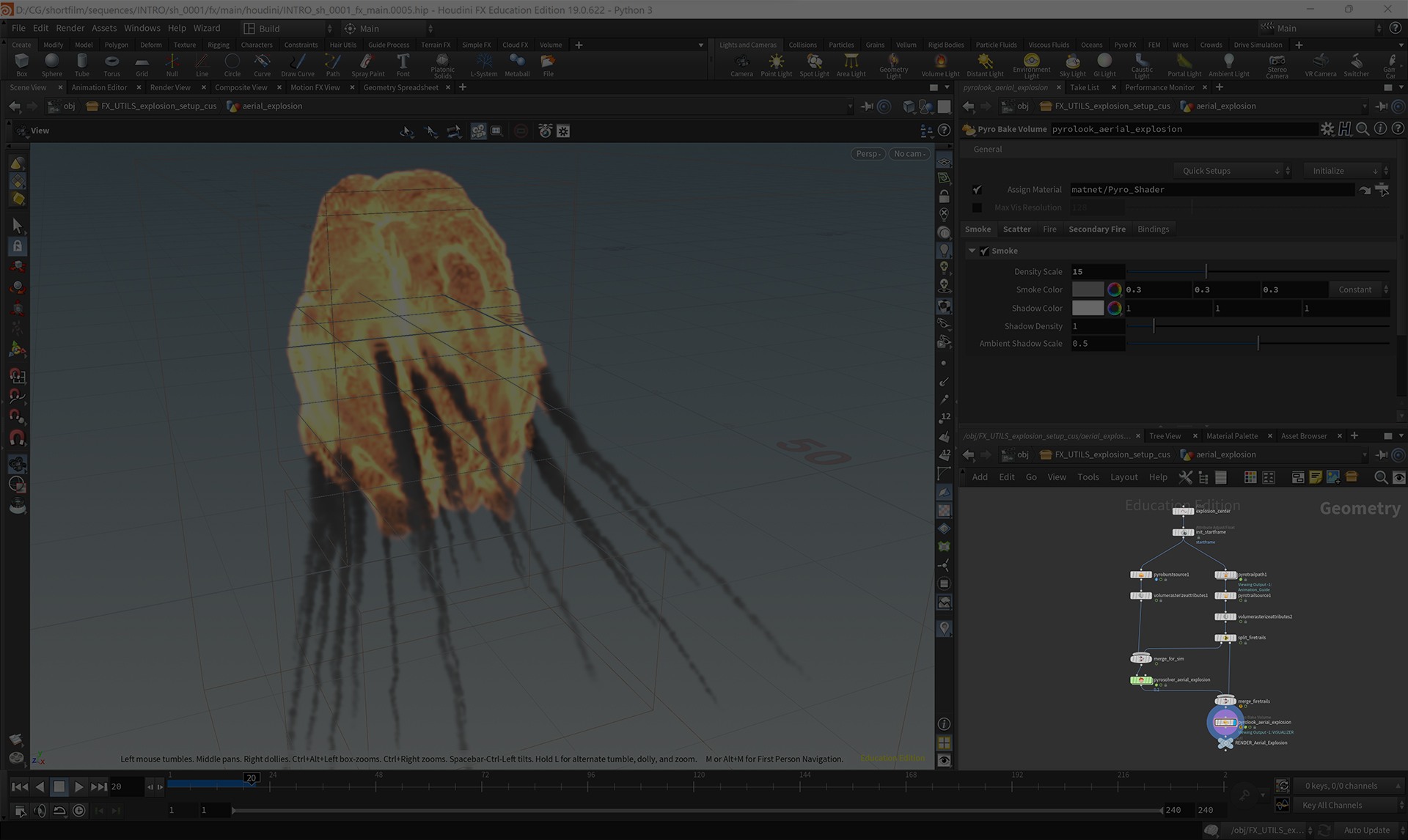Jump to the first frame
This screenshot has width=1408, height=840.
[20, 786]
